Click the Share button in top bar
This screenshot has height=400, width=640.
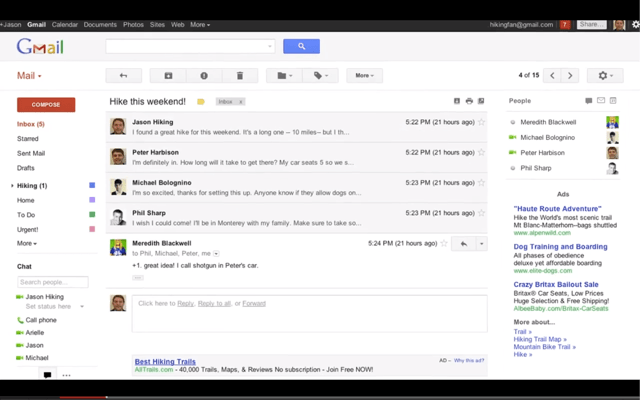pyautogui.click(x=591, y=24)
